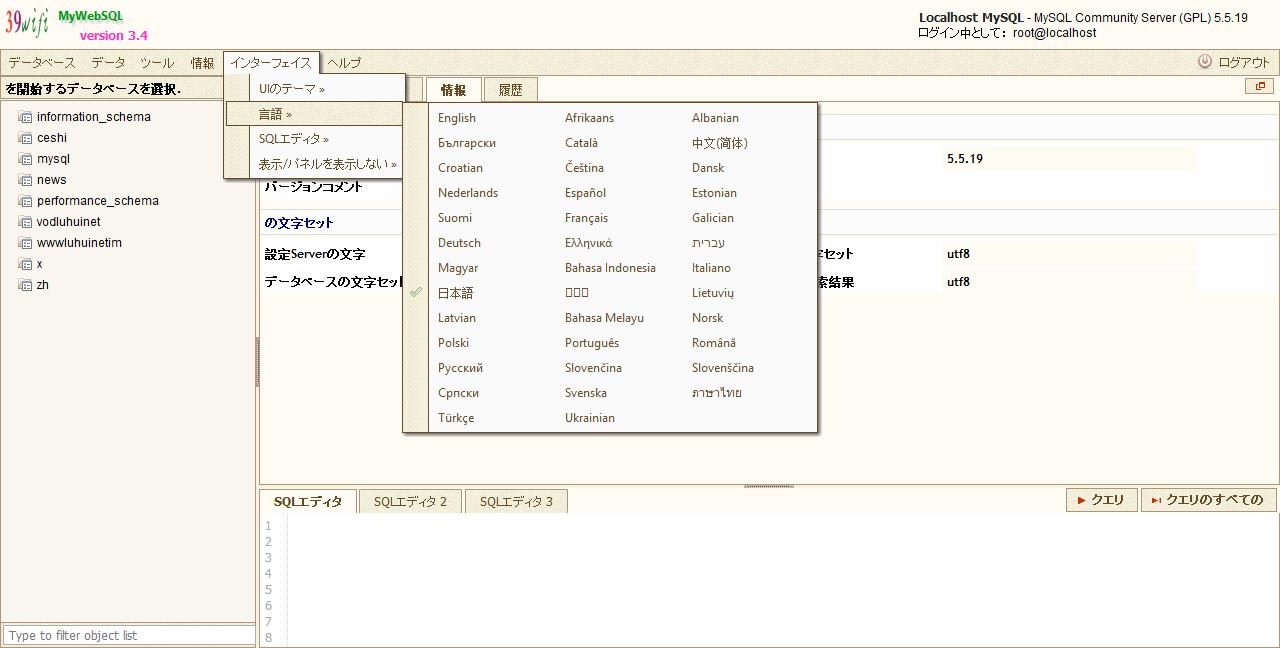The height and width of the screenshot is (648, 1280).
Task: Open the データベース menu
Action: [42, 62]
